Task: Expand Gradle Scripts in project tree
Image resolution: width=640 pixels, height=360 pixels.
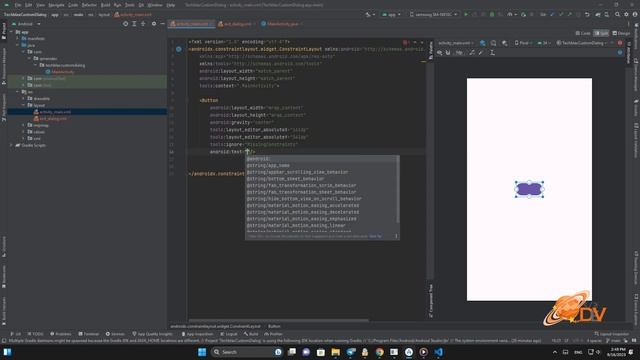Action: point(11,145)
